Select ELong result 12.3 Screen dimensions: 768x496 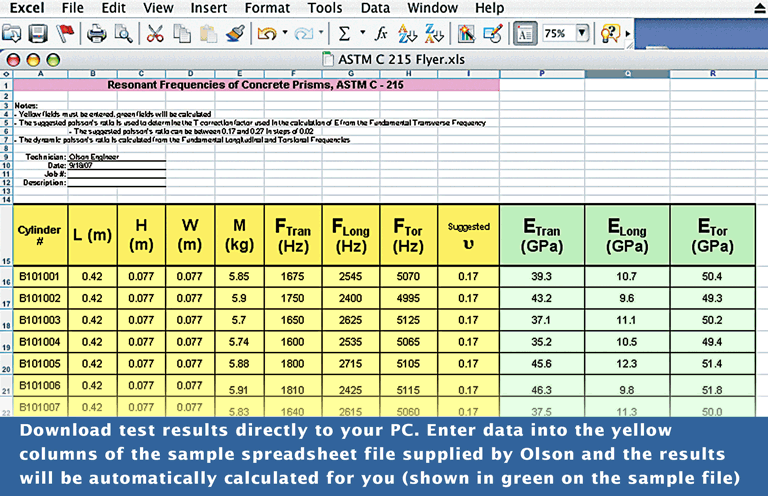(627, 364)
